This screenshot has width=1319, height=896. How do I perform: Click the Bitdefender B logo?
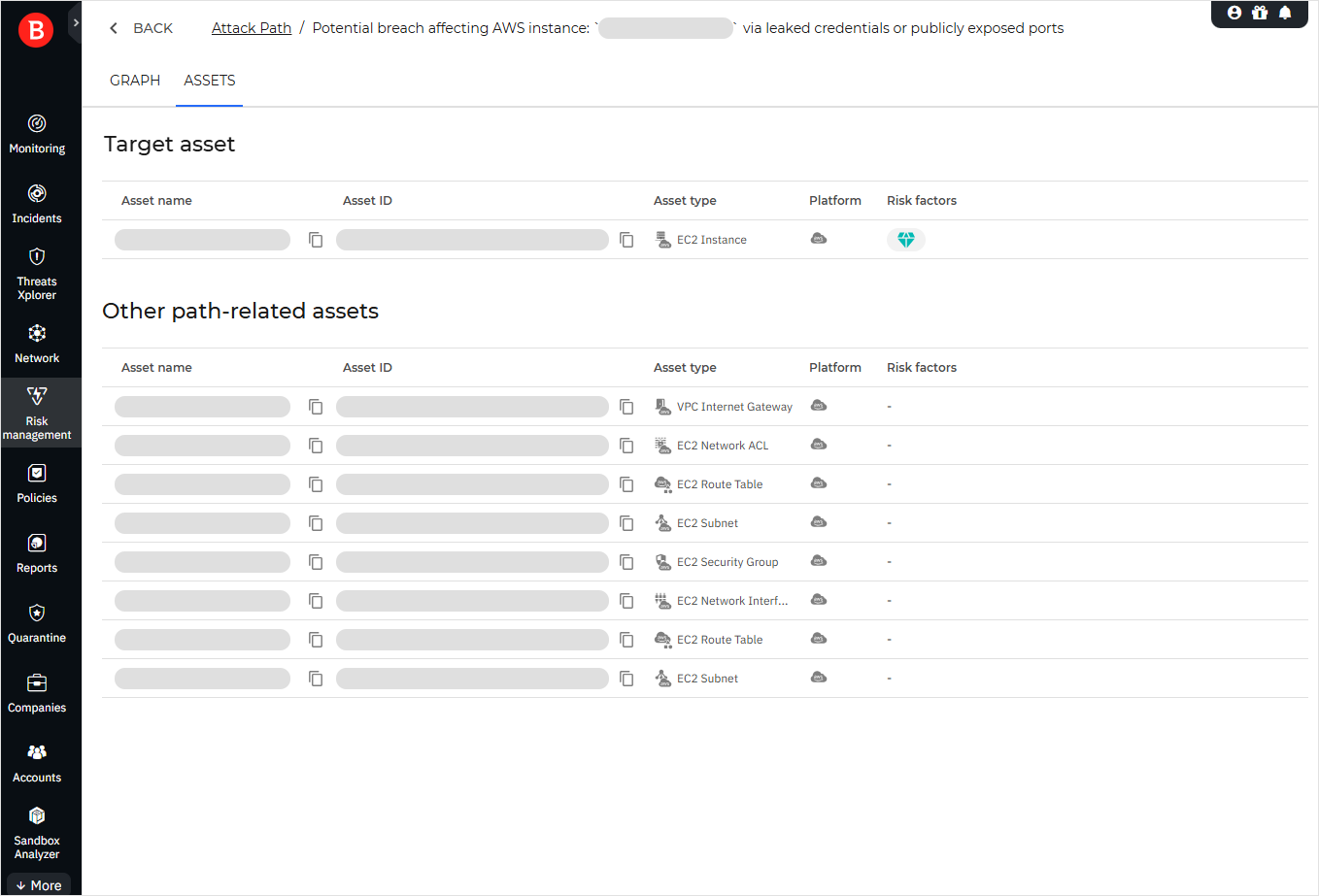coord(37,30)
